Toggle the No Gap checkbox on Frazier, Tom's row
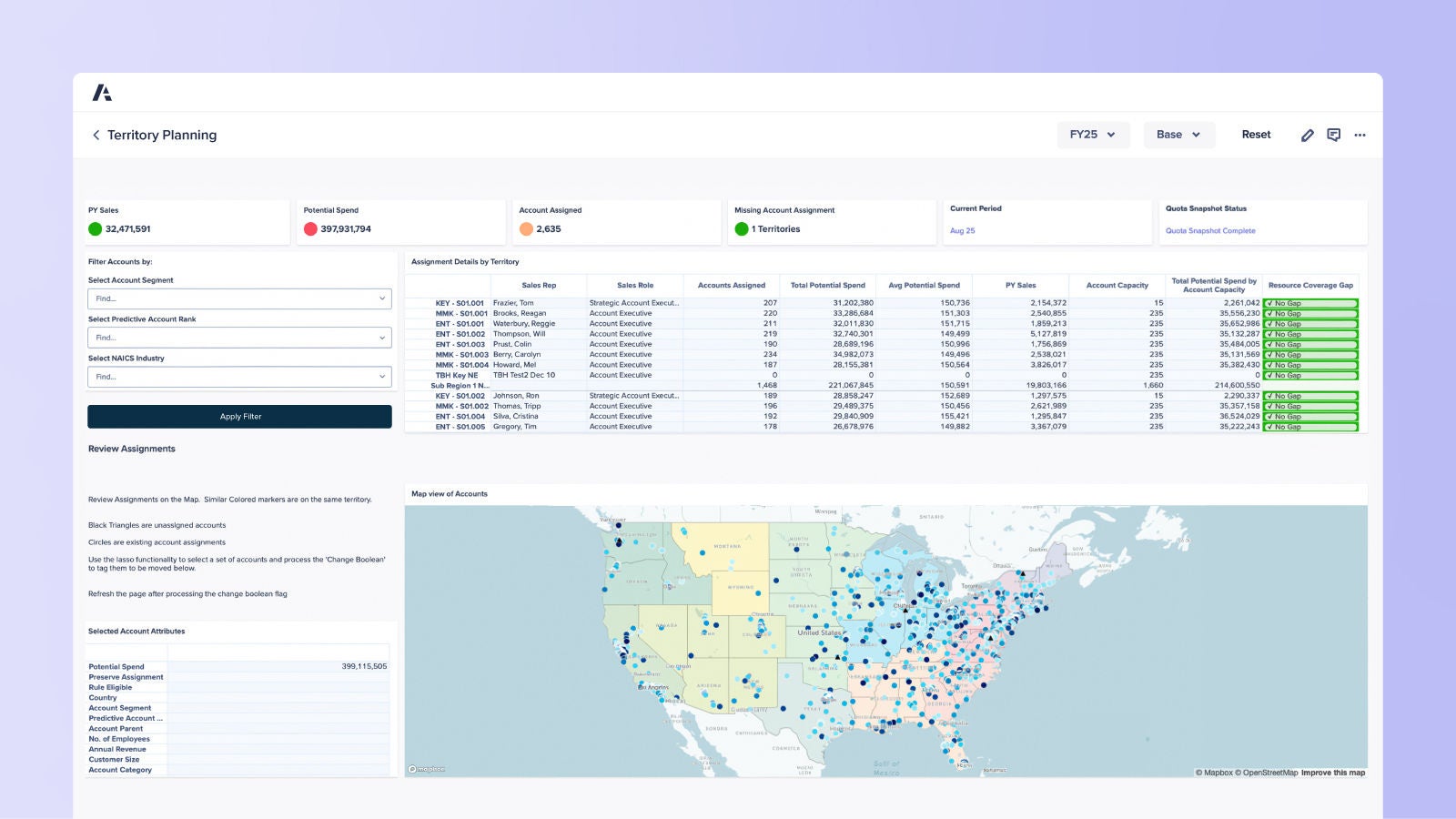Image resolution: width=1456 pixels, height=819 pixels. pos(1309,303)
